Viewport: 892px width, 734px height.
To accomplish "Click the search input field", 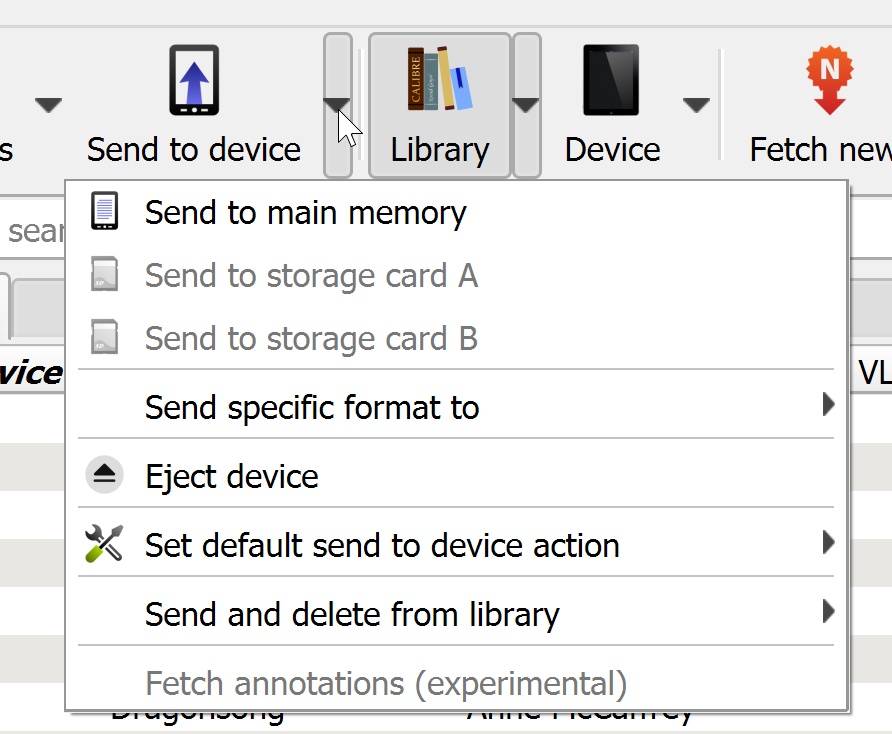I will (32, 232).
